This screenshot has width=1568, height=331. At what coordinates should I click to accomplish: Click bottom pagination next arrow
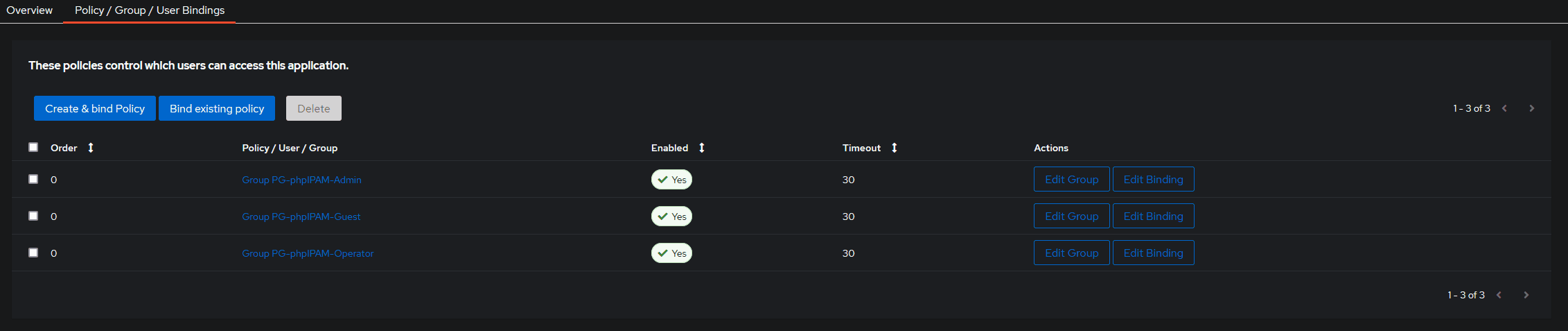pyautogui.click(x=1526, y=295)
